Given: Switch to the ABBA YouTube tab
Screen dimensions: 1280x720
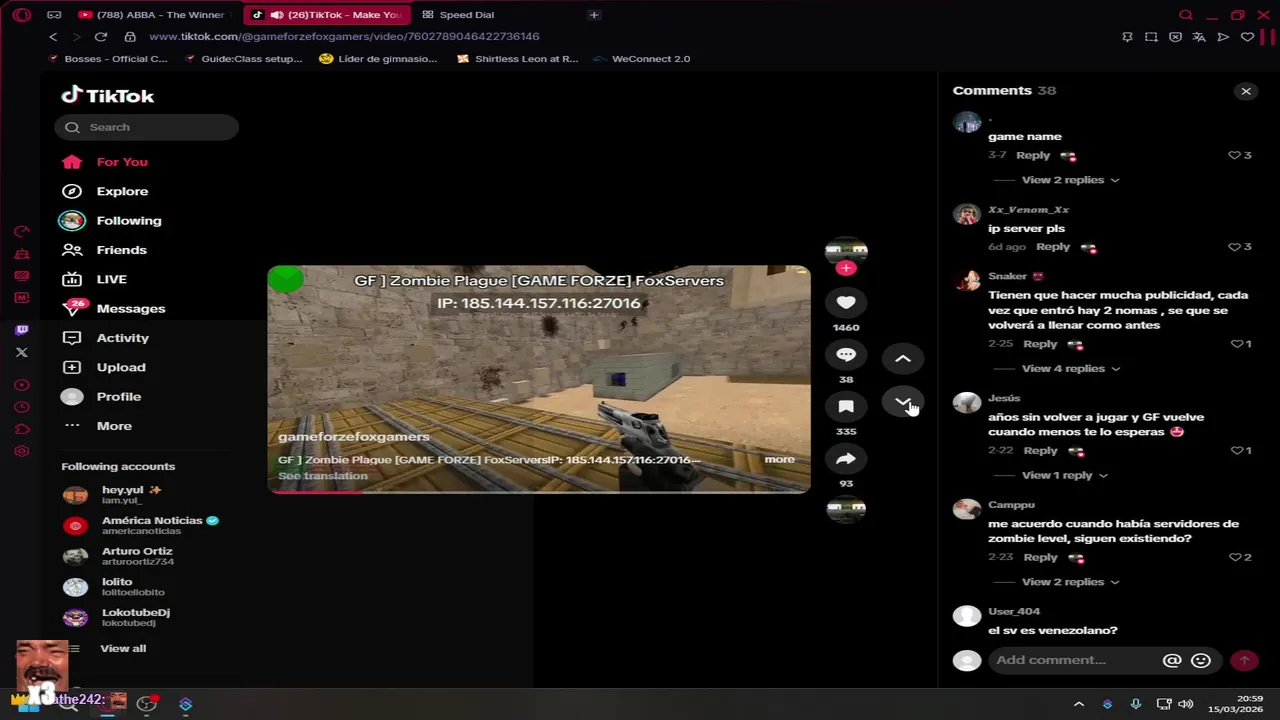Looking at the screenshot, I should click(x=154, y=15).
